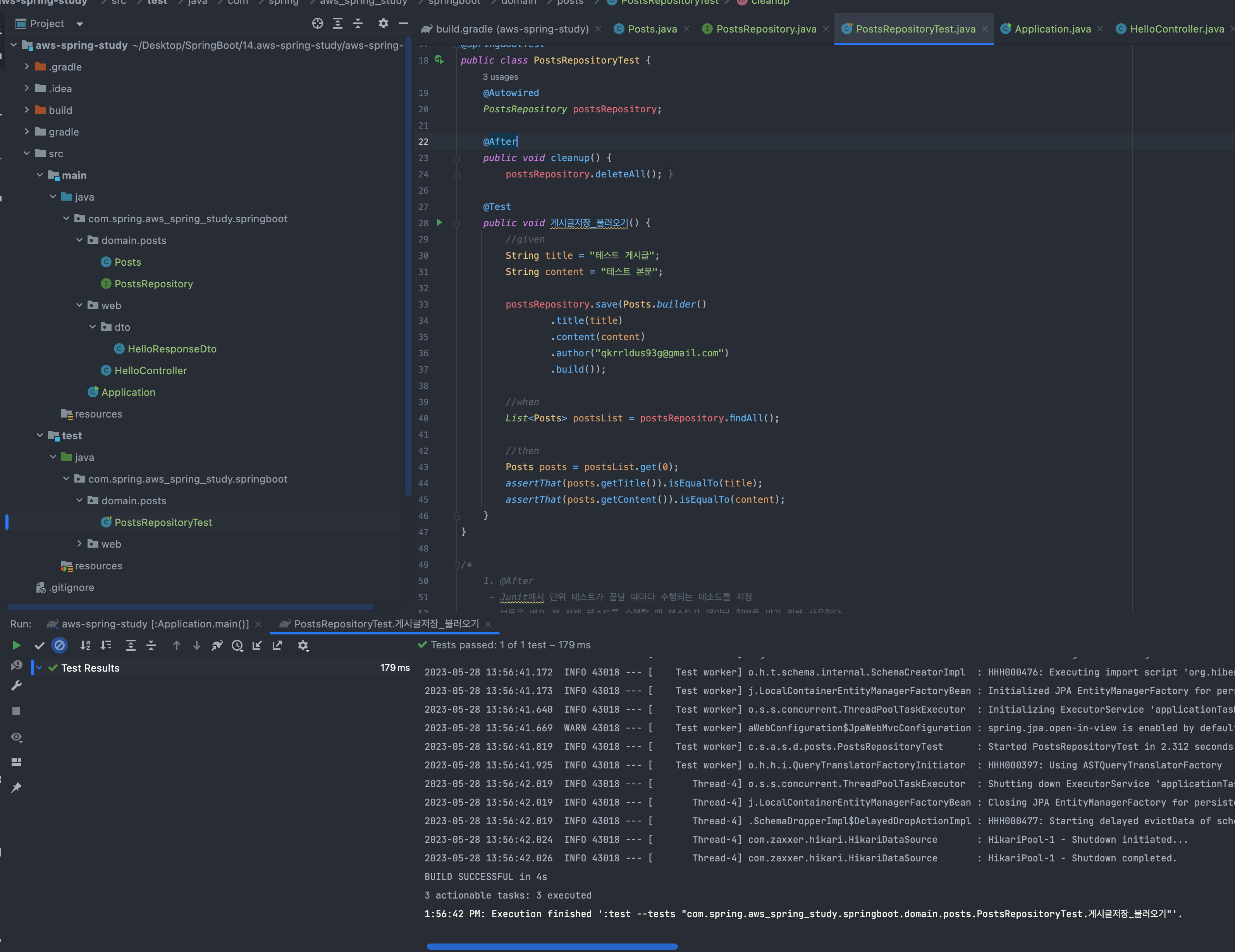Sort test results by duration
Viewport: 1235px width, 952px height.
(106, 645)
